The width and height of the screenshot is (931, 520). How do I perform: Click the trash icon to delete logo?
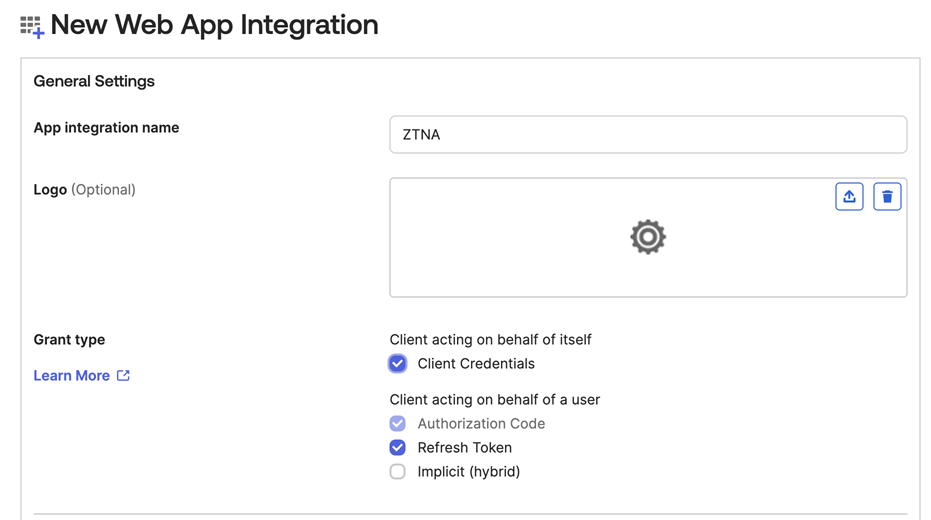887,197
